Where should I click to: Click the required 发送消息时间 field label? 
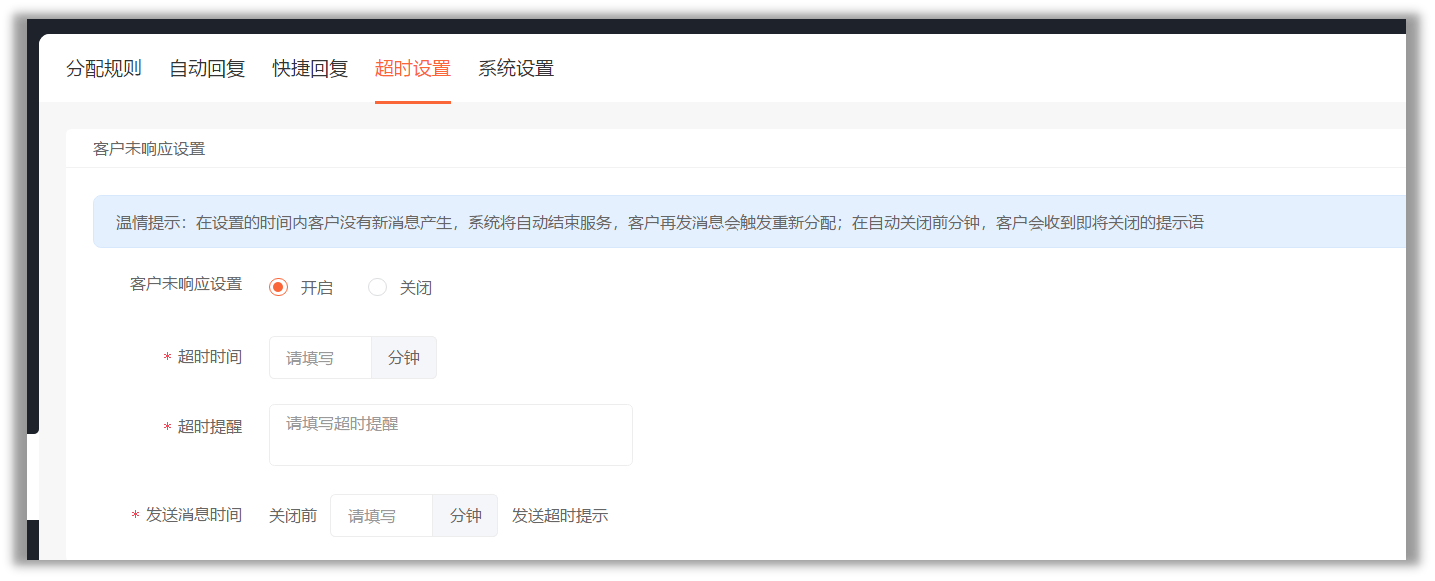coord(187,515)
